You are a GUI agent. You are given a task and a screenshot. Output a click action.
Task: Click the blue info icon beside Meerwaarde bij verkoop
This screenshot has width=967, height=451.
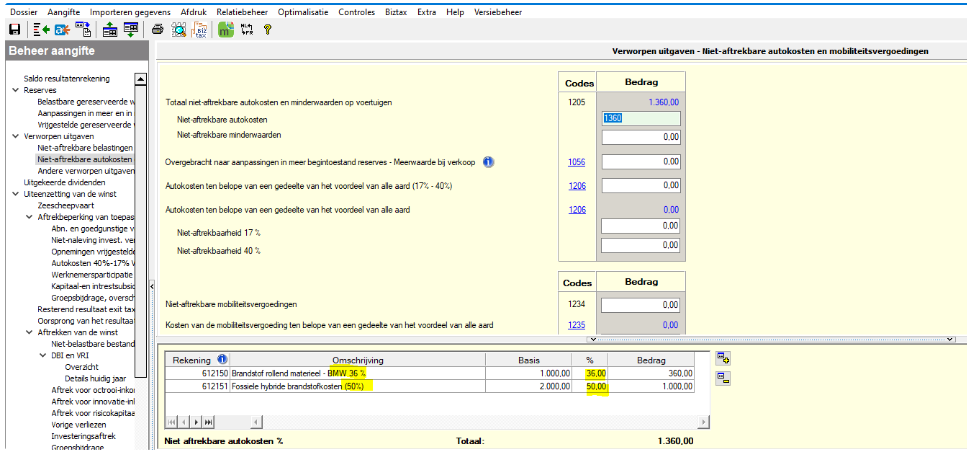(487, 161)
